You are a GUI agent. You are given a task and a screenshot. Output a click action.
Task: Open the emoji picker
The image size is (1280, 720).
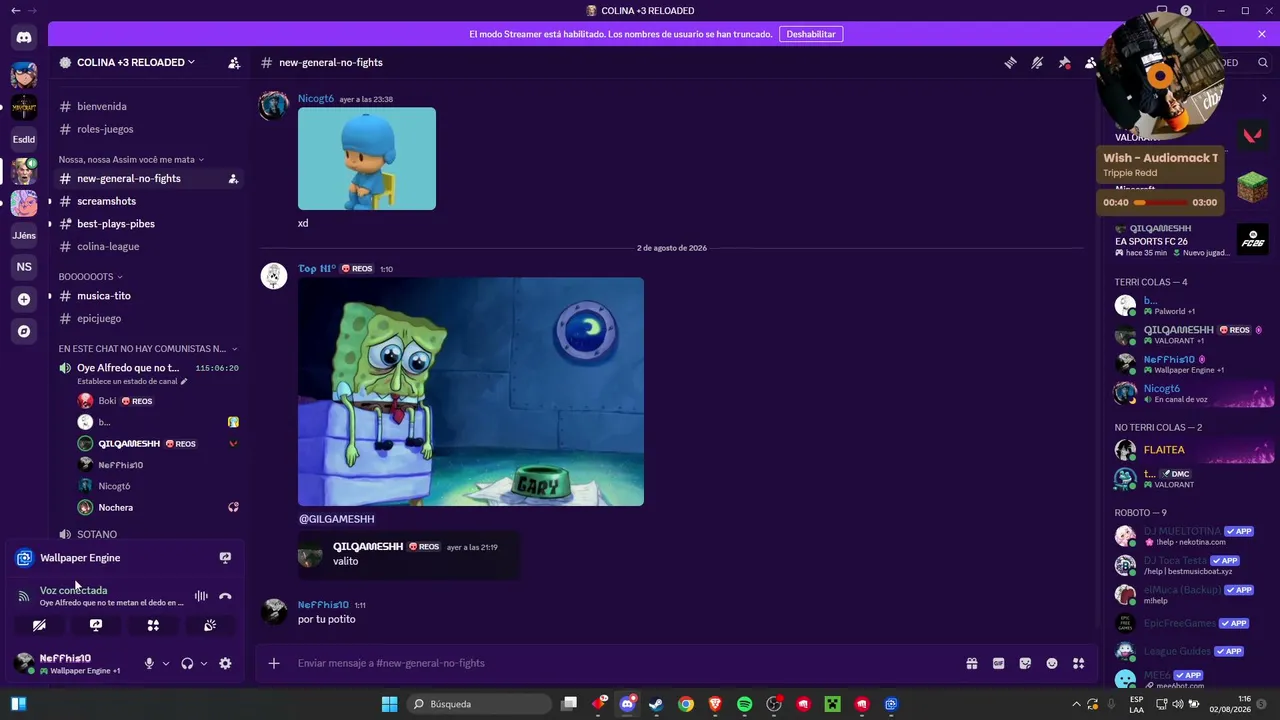click(x=1052, y=663)
